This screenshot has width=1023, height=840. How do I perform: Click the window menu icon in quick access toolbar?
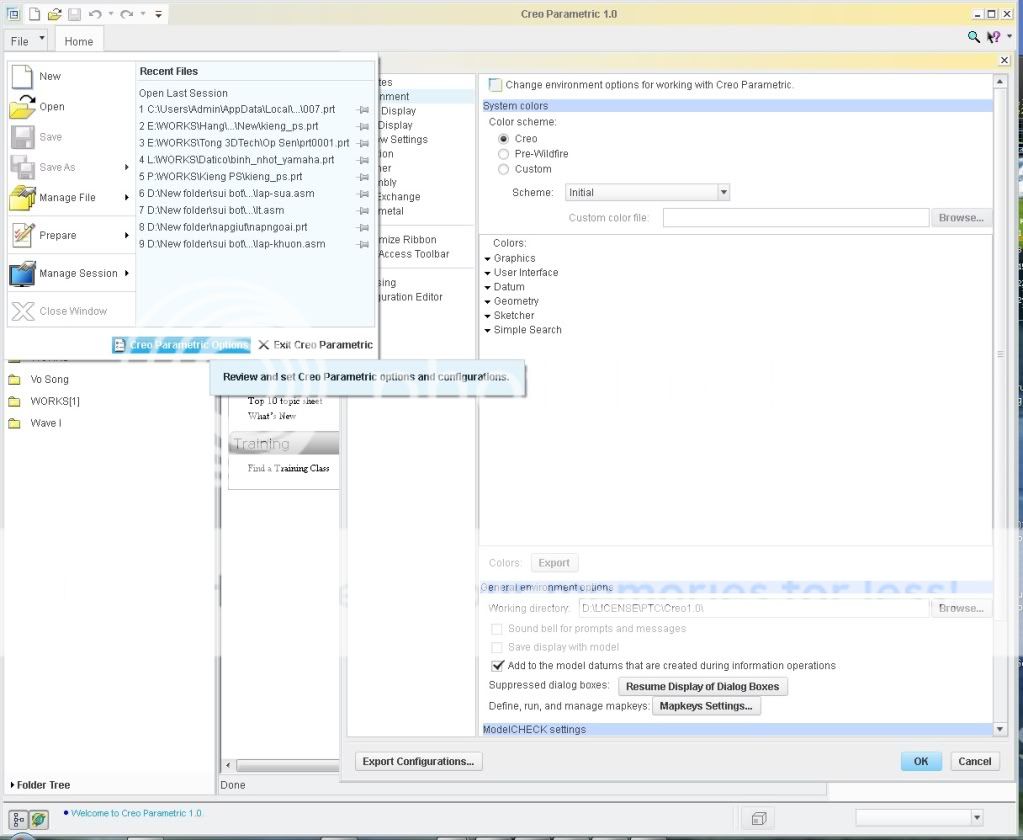13,14
